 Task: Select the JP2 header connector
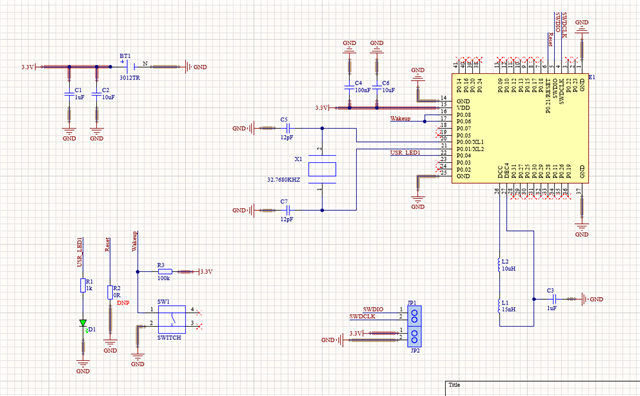pos(414,337)
